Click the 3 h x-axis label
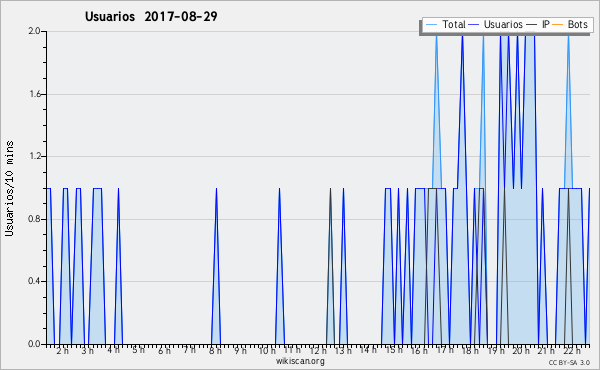This screenshot has width=600, height=370. (87, 351)
